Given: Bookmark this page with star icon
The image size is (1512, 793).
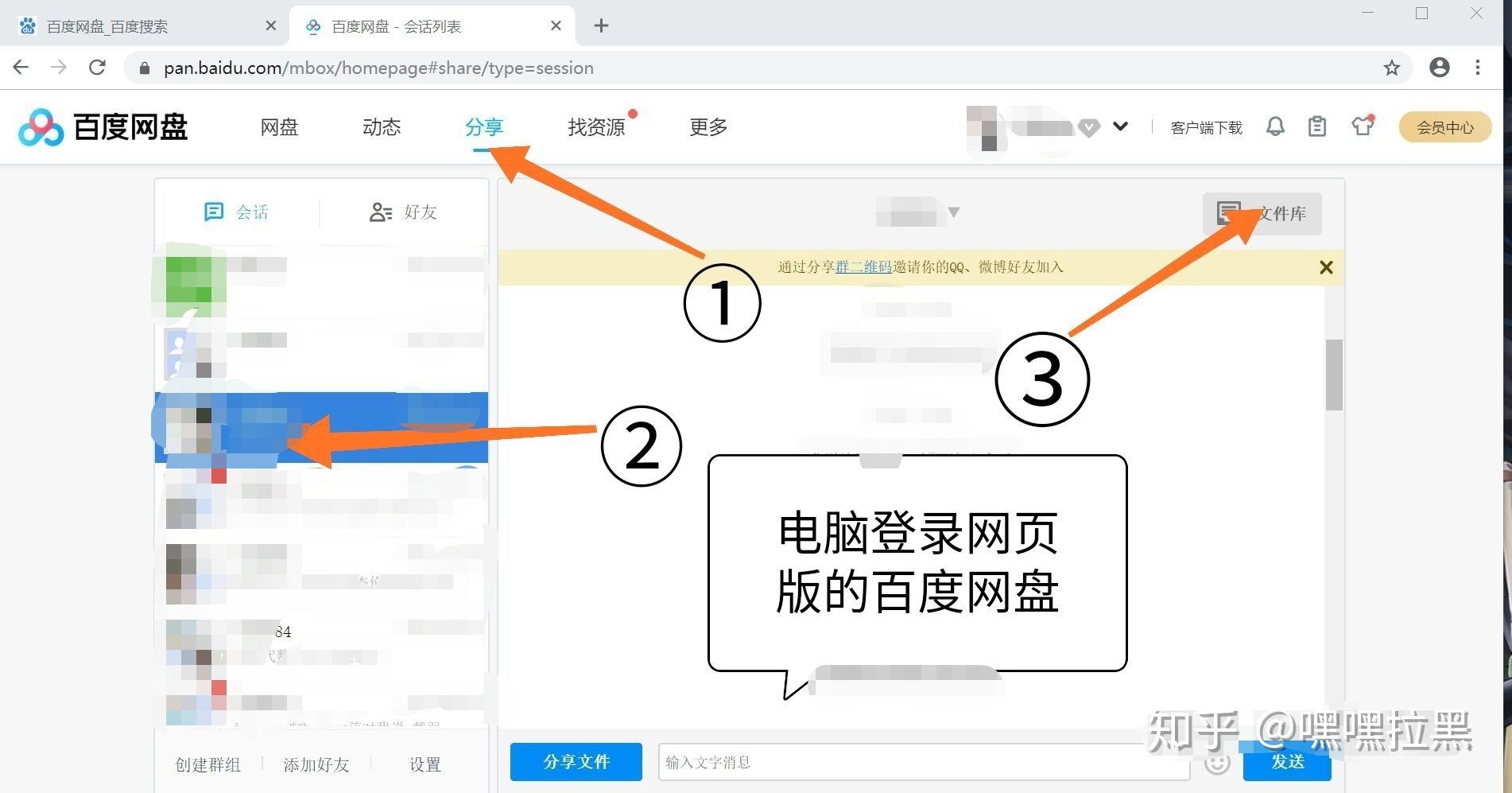Looking at the screenshot, I should click(x=1391, y=68).
